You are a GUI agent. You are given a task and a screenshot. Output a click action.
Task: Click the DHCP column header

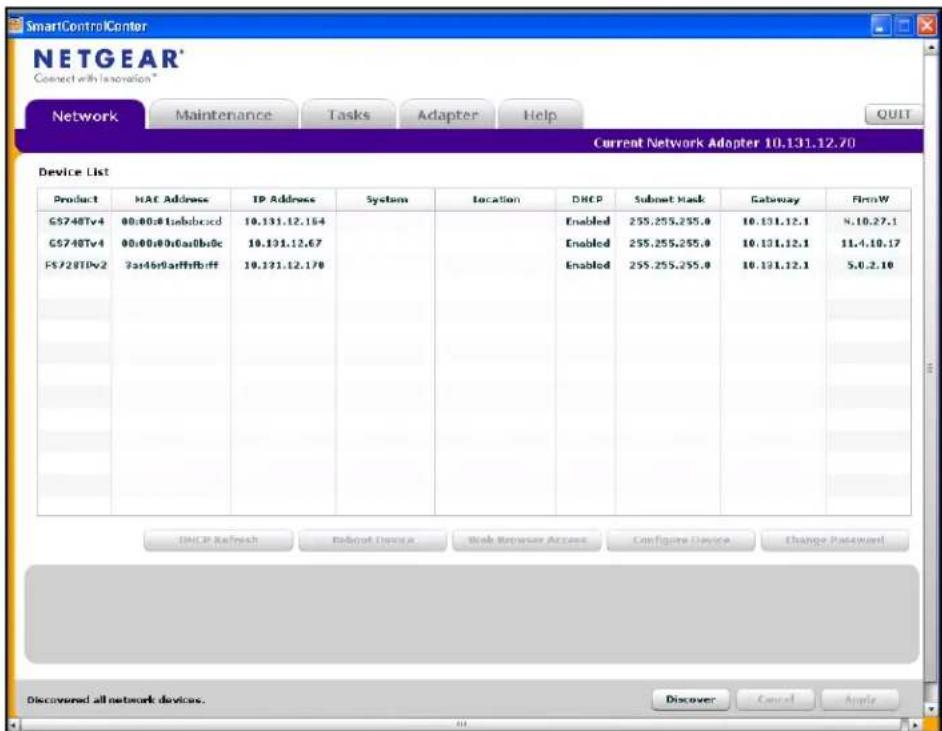click(586, 199)
